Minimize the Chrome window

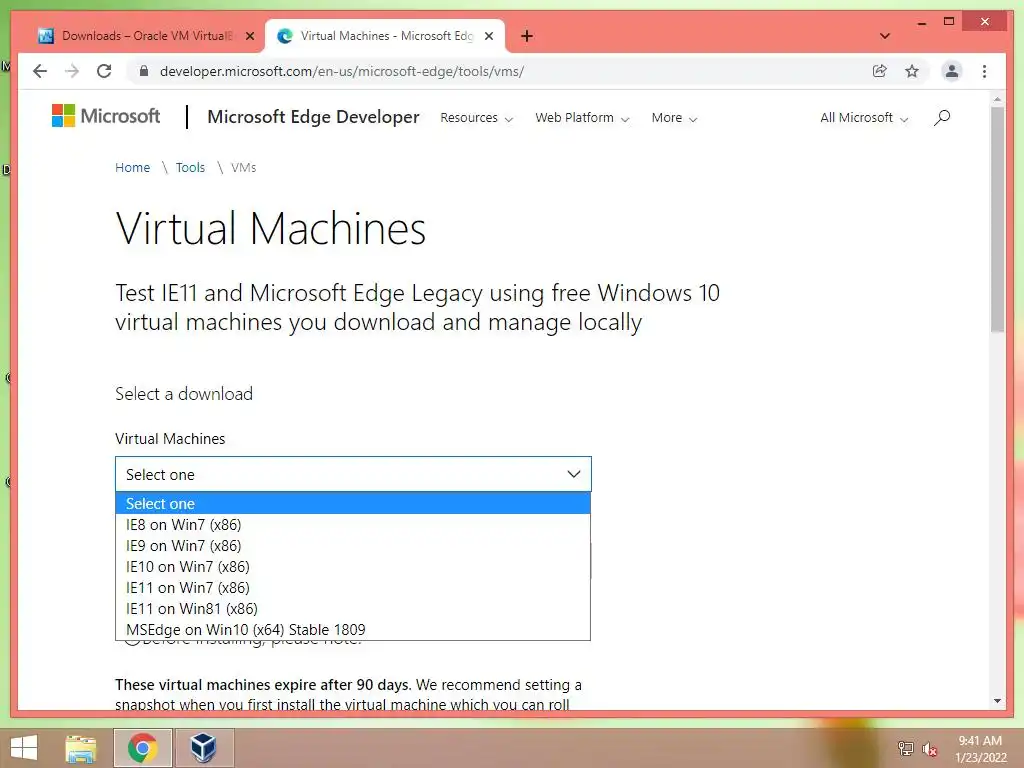(x=921, y=23)
